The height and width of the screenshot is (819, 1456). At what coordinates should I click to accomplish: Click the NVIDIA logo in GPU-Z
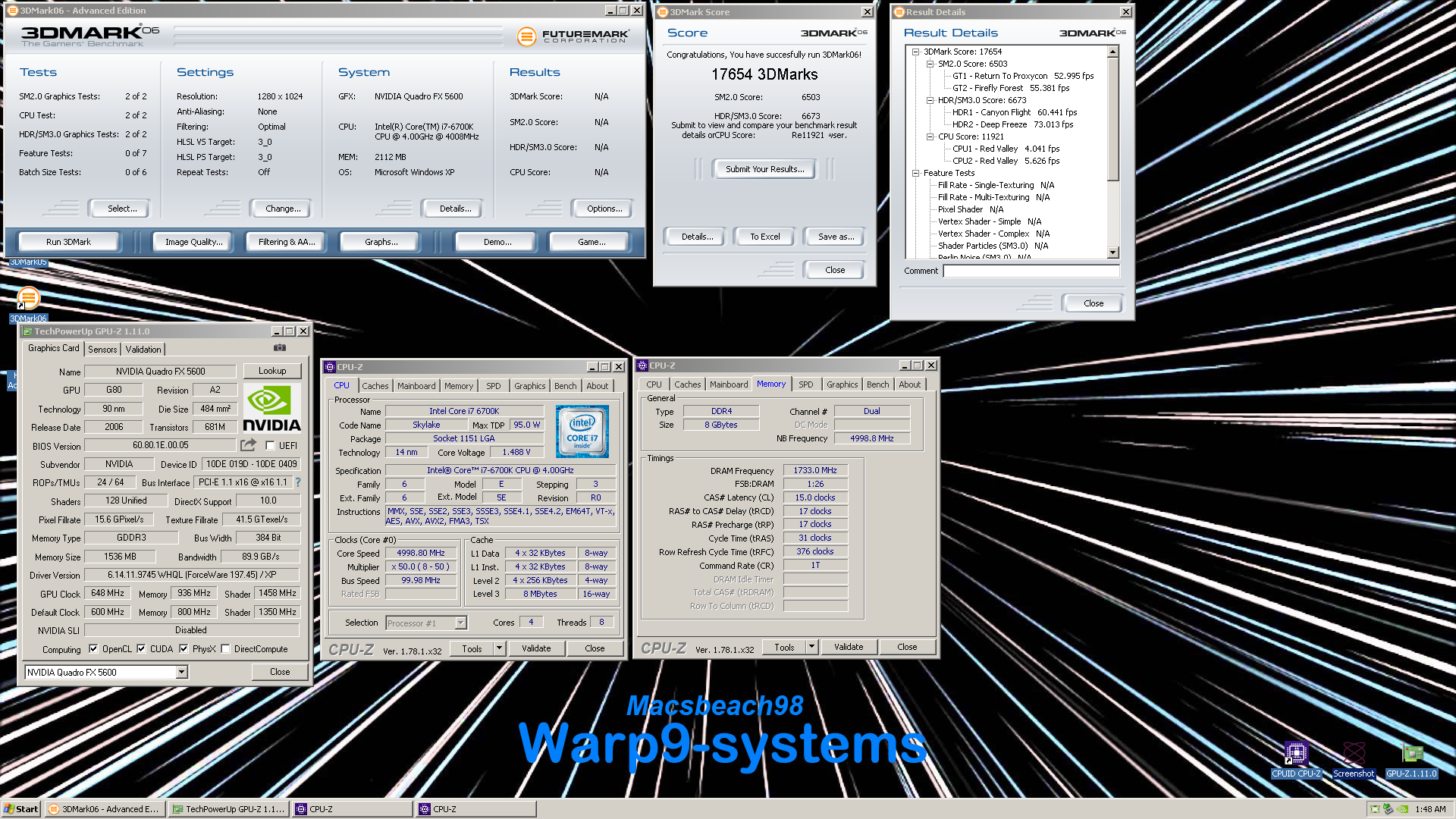point(272,409)
